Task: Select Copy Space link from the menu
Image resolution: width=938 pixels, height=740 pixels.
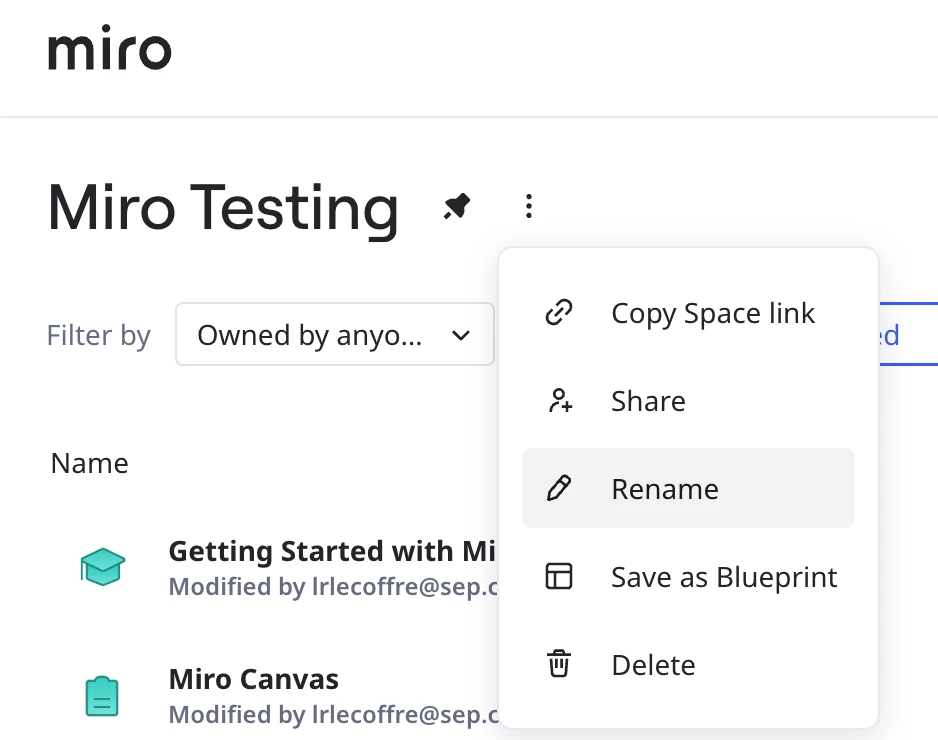Action: (x=712, y=313)
